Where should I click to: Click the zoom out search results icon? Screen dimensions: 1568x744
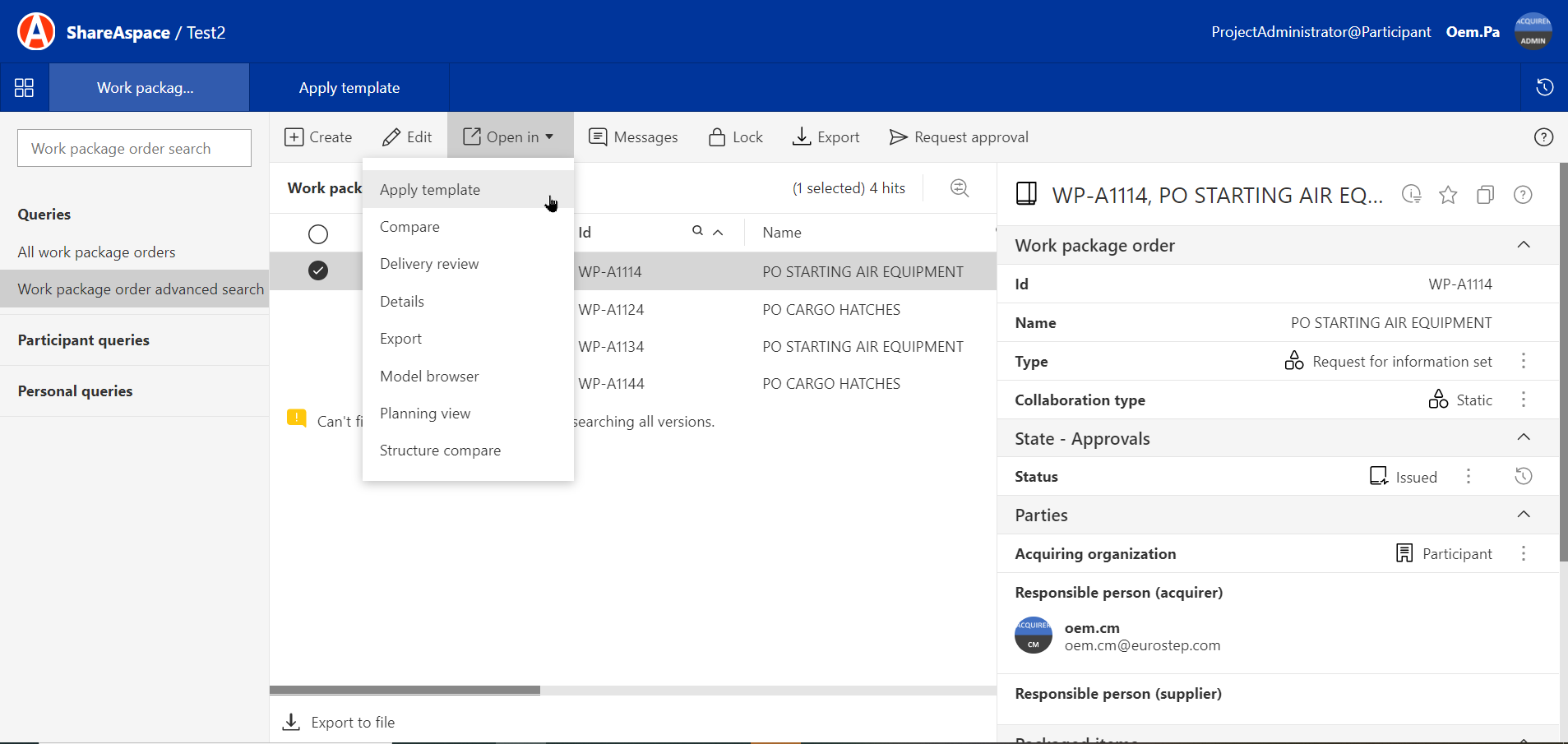coord(959,188)
